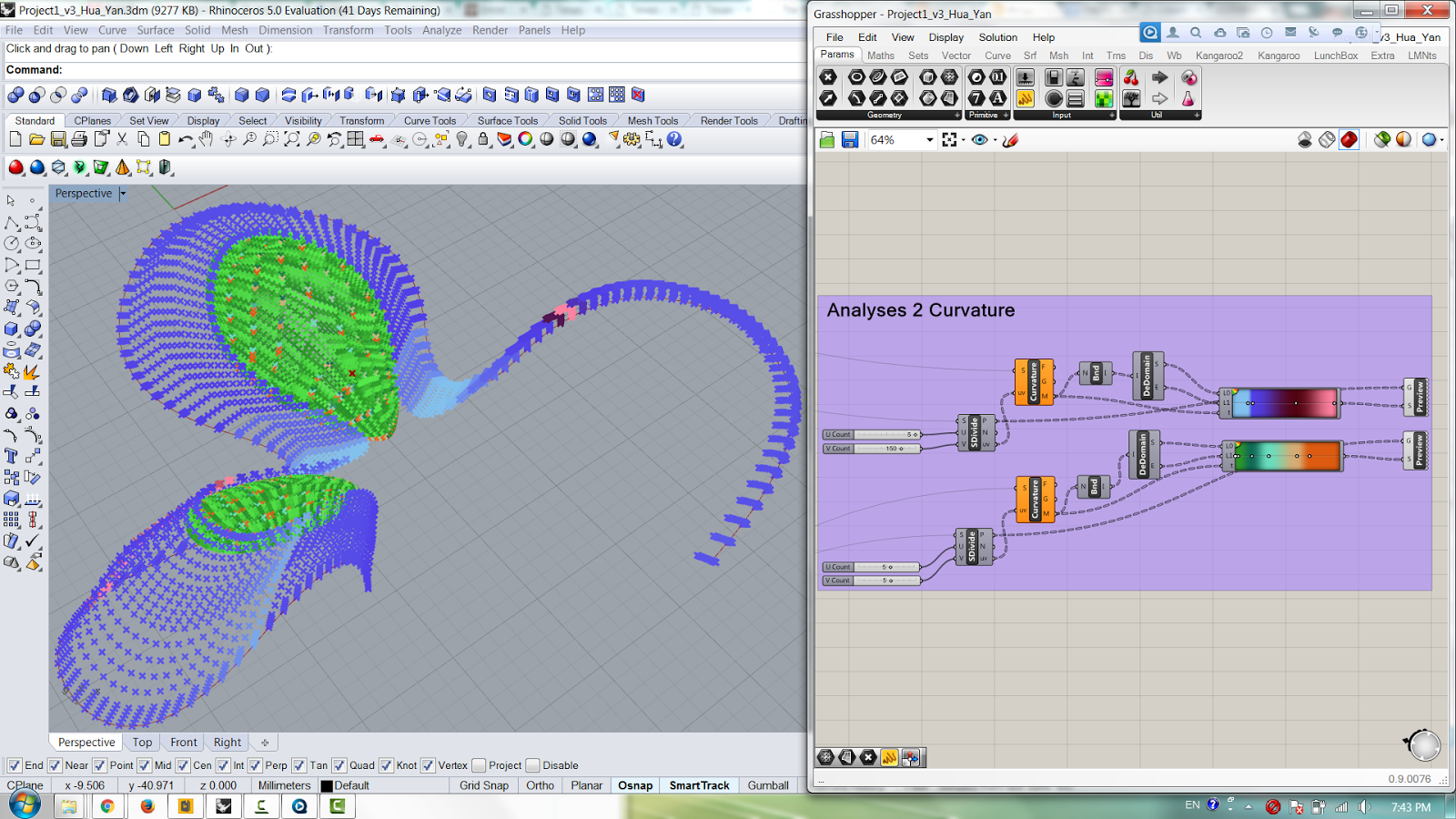Viewport: 1456px width, 819px height.
Task: Enable the Project osnap checkbox
Action: (479, 765)
